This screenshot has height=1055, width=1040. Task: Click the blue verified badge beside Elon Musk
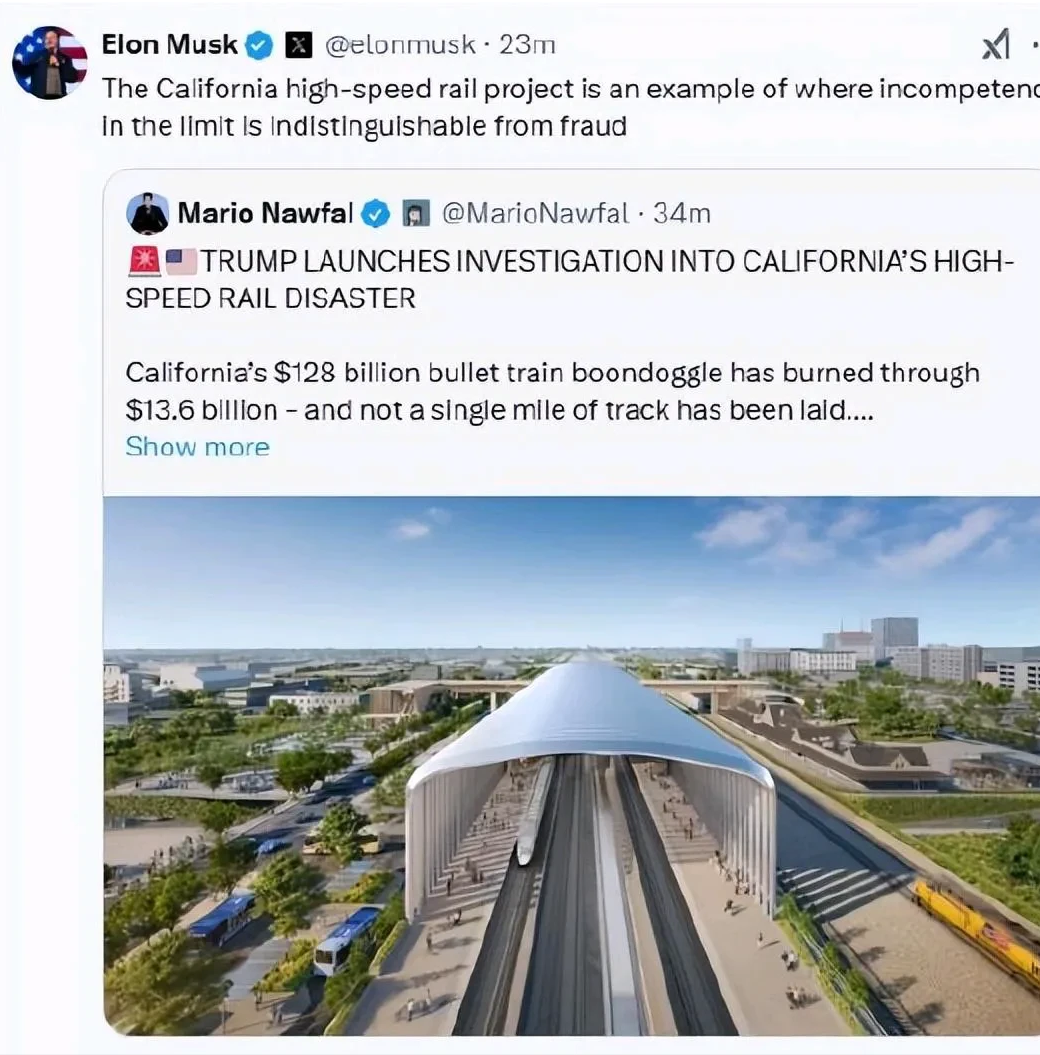pyautogui.click(x=259, y=45)
